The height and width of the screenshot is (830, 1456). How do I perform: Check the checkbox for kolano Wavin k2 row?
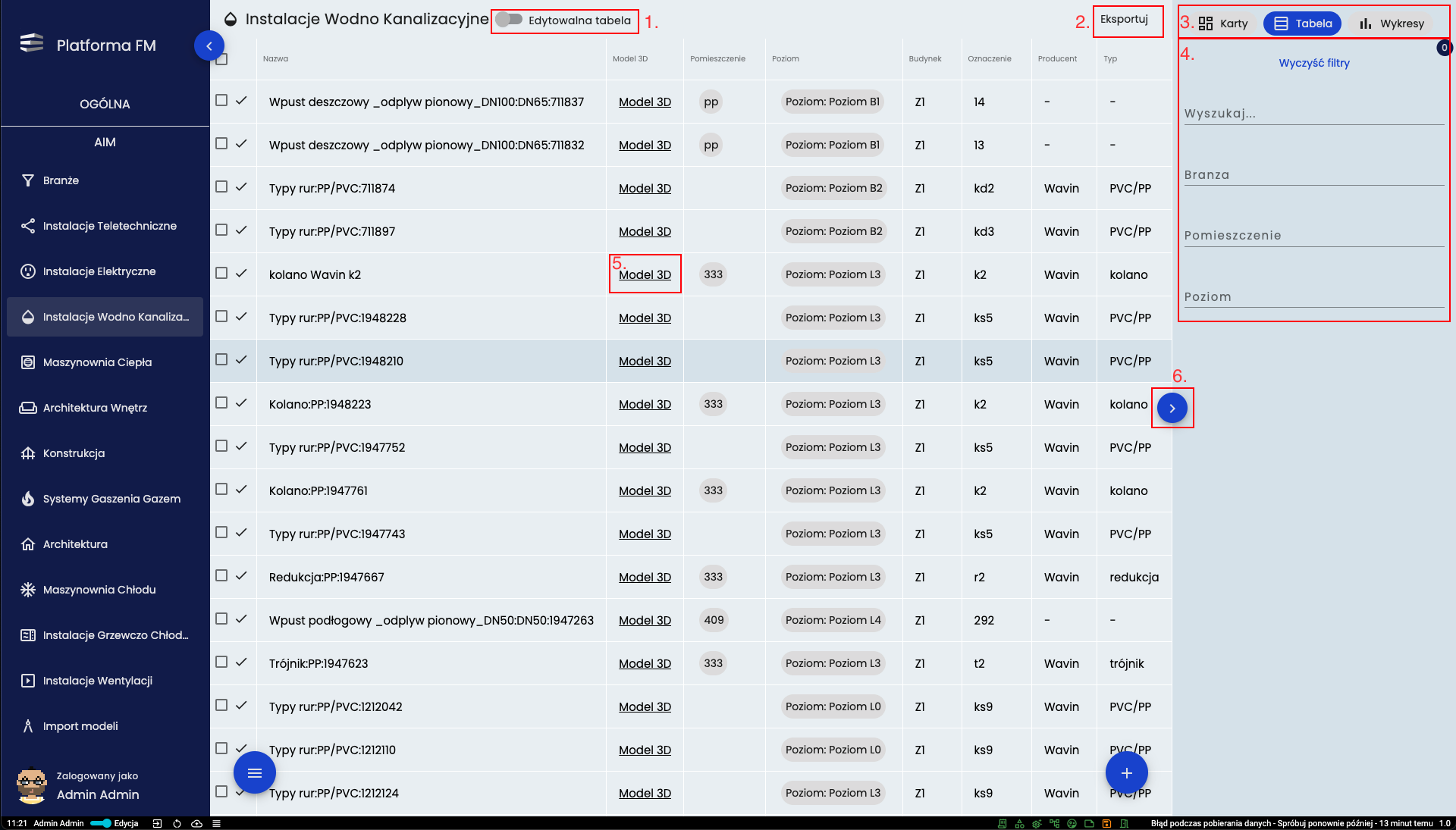pyautogui.click(x=221, y=273)
